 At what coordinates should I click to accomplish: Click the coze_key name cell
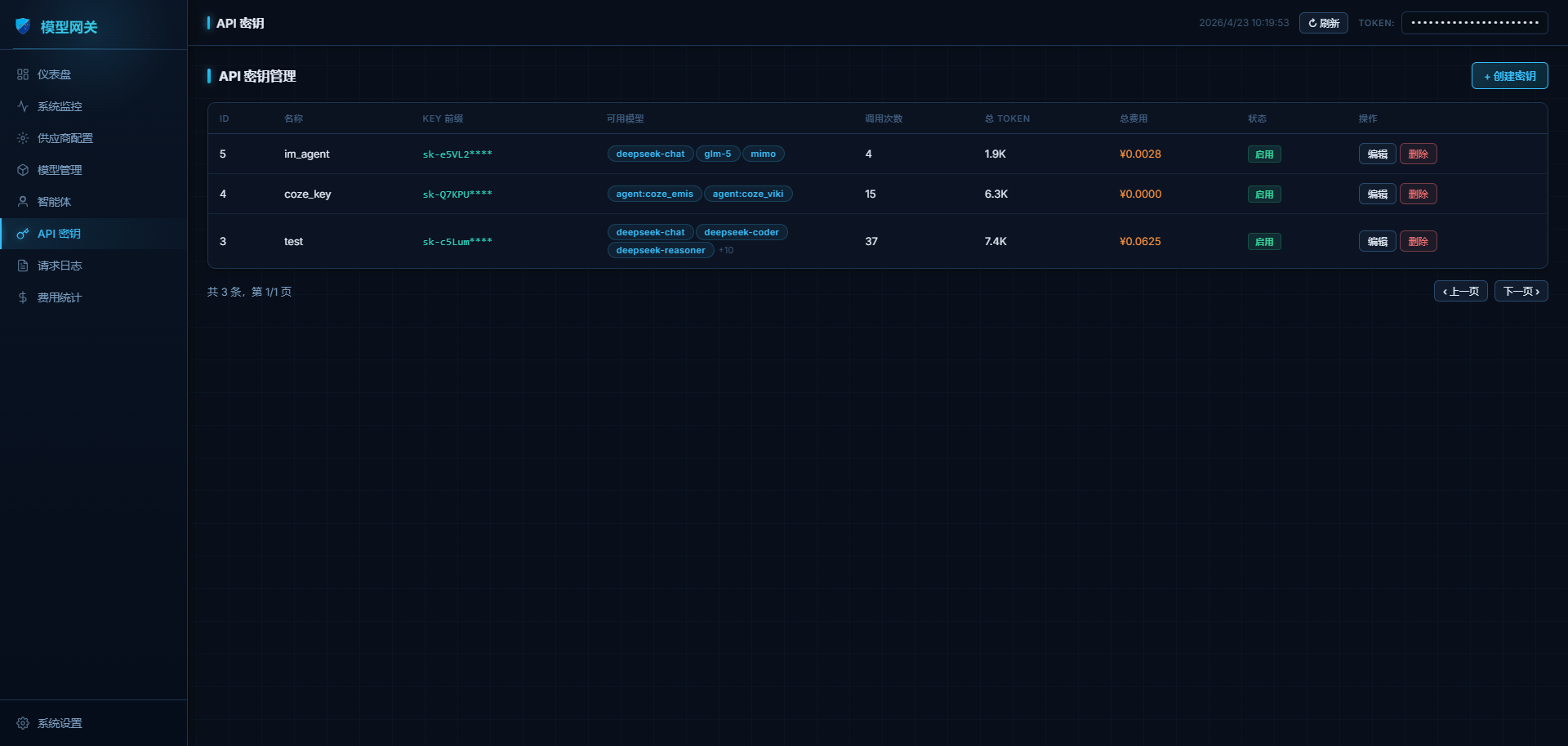tap(308, 194)
